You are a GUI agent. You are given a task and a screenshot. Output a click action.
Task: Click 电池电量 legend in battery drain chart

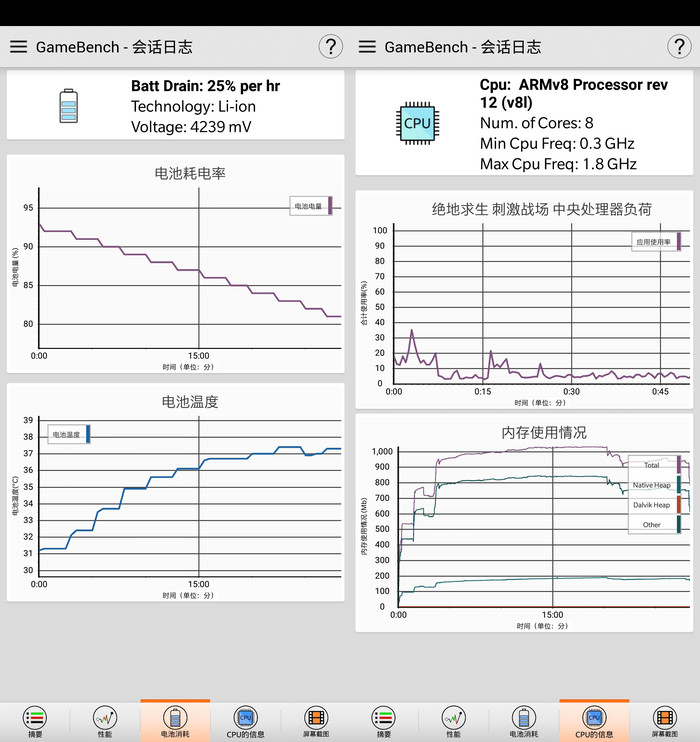coord(310,206)
